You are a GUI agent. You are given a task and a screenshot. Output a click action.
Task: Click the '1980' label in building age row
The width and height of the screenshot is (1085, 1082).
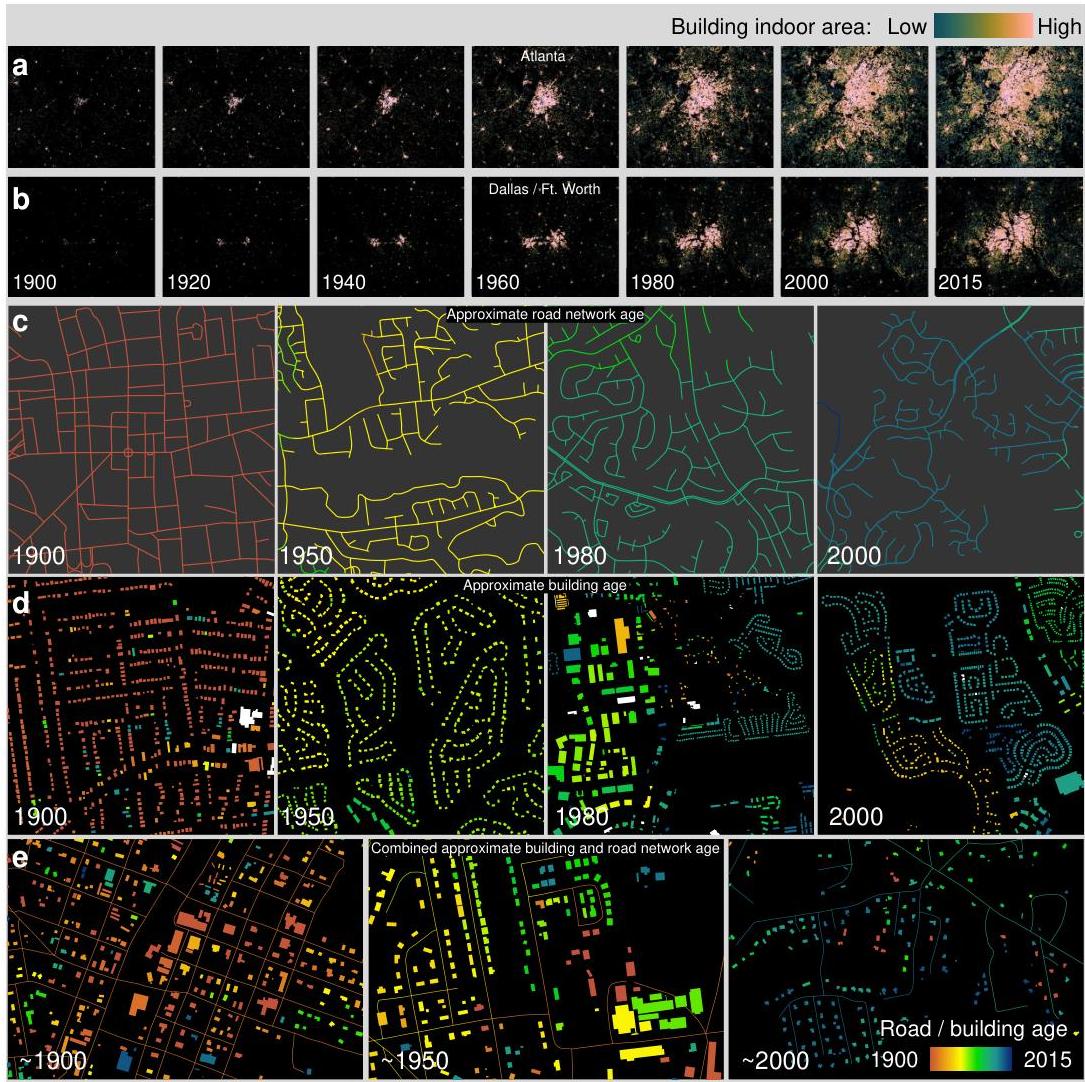[x=582, y=816]
